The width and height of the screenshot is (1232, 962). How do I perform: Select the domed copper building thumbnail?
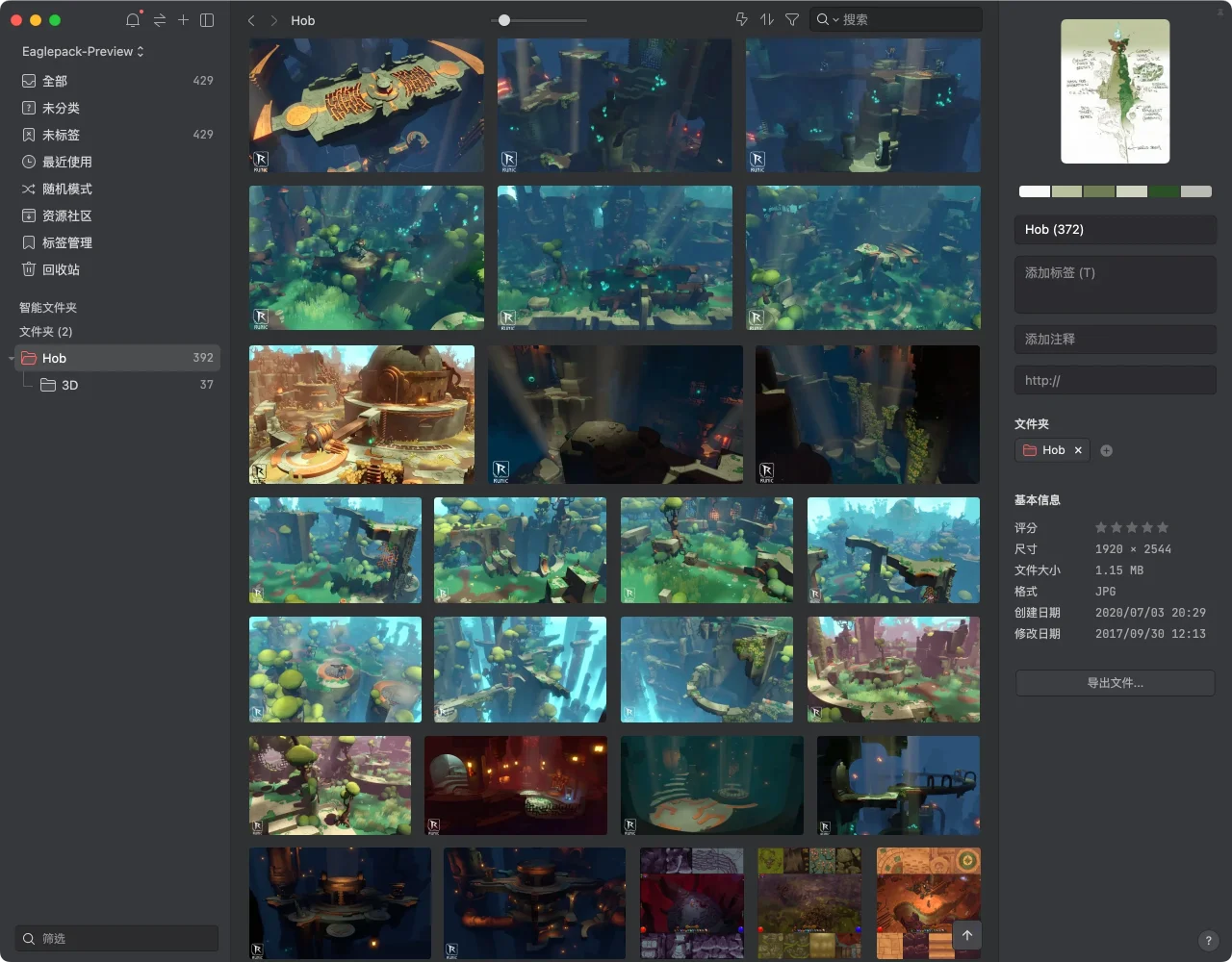pos(362,415)
